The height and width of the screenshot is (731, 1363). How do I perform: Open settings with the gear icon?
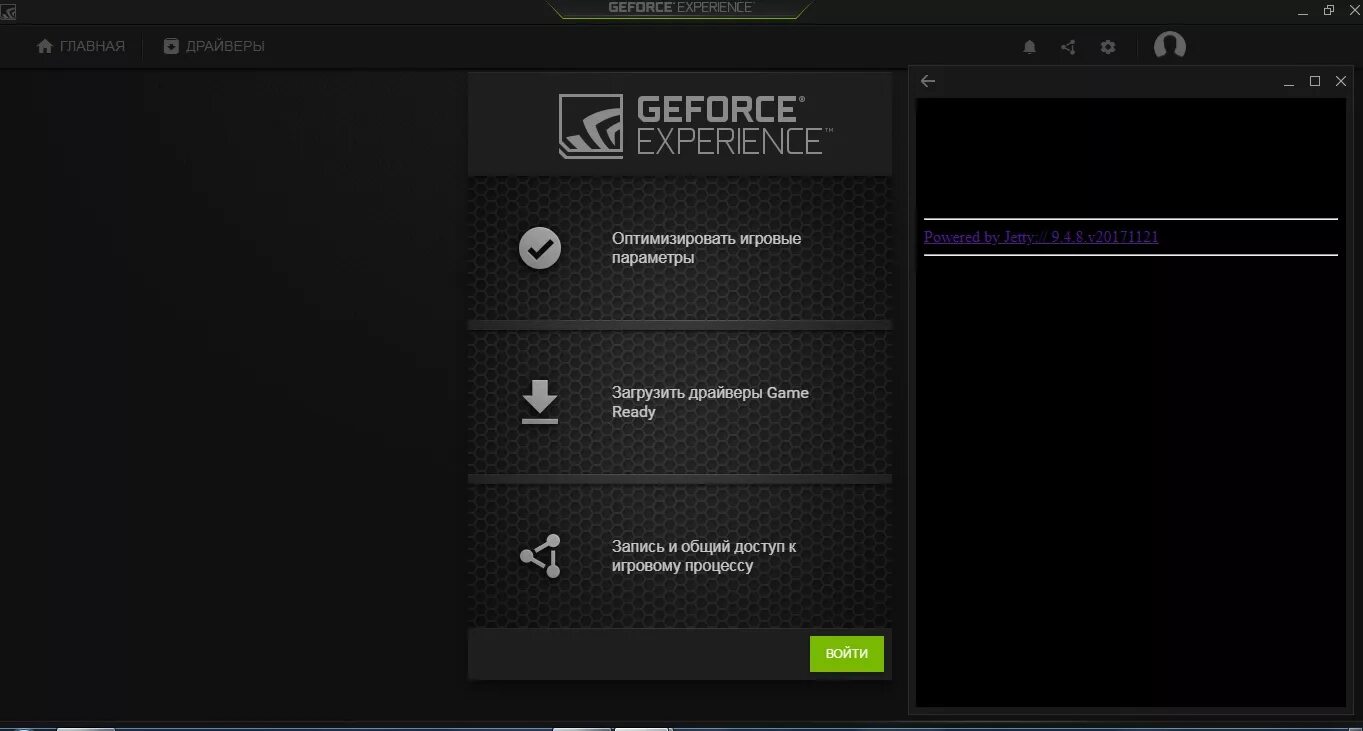point(1107,46)
